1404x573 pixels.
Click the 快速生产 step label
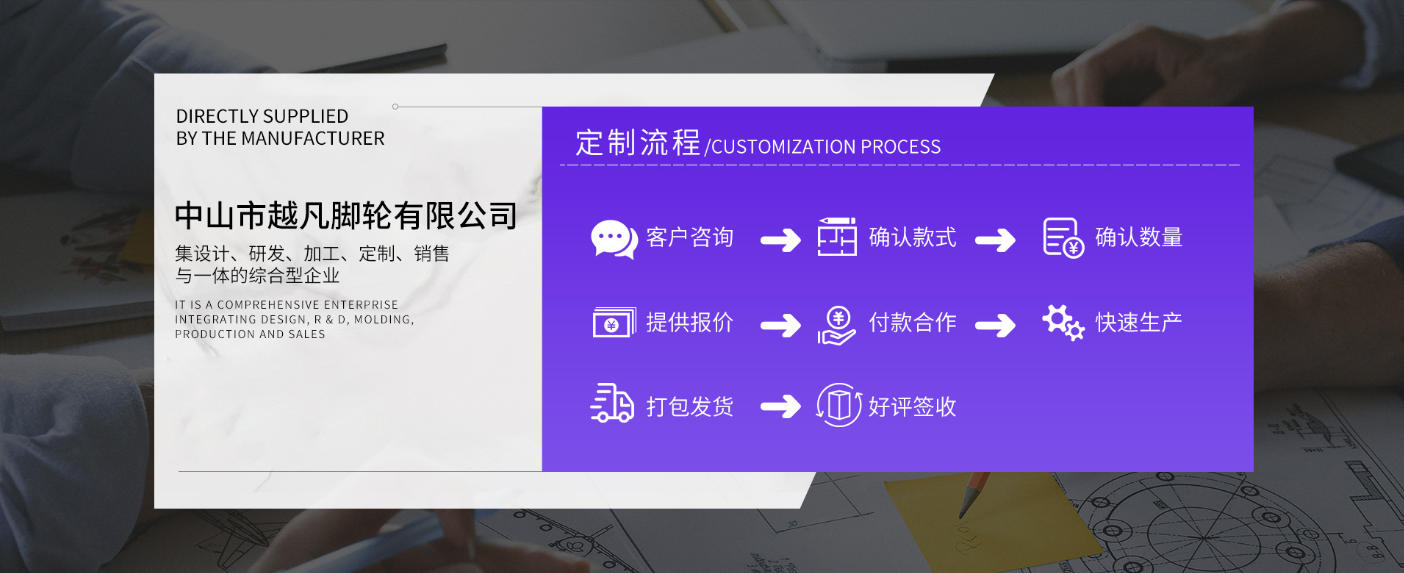pos(1139,323)
